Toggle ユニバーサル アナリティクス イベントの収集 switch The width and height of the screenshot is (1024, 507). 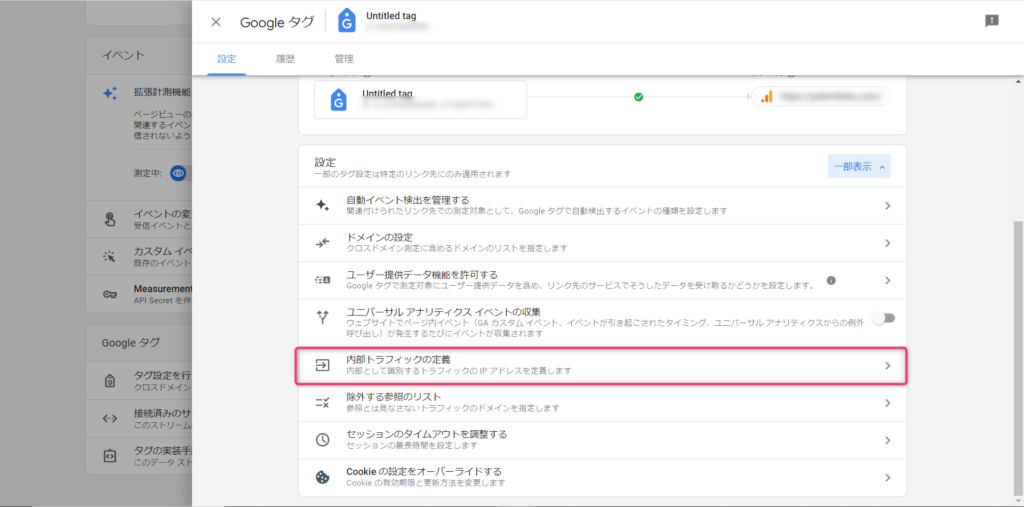click(x=884, y=318)
